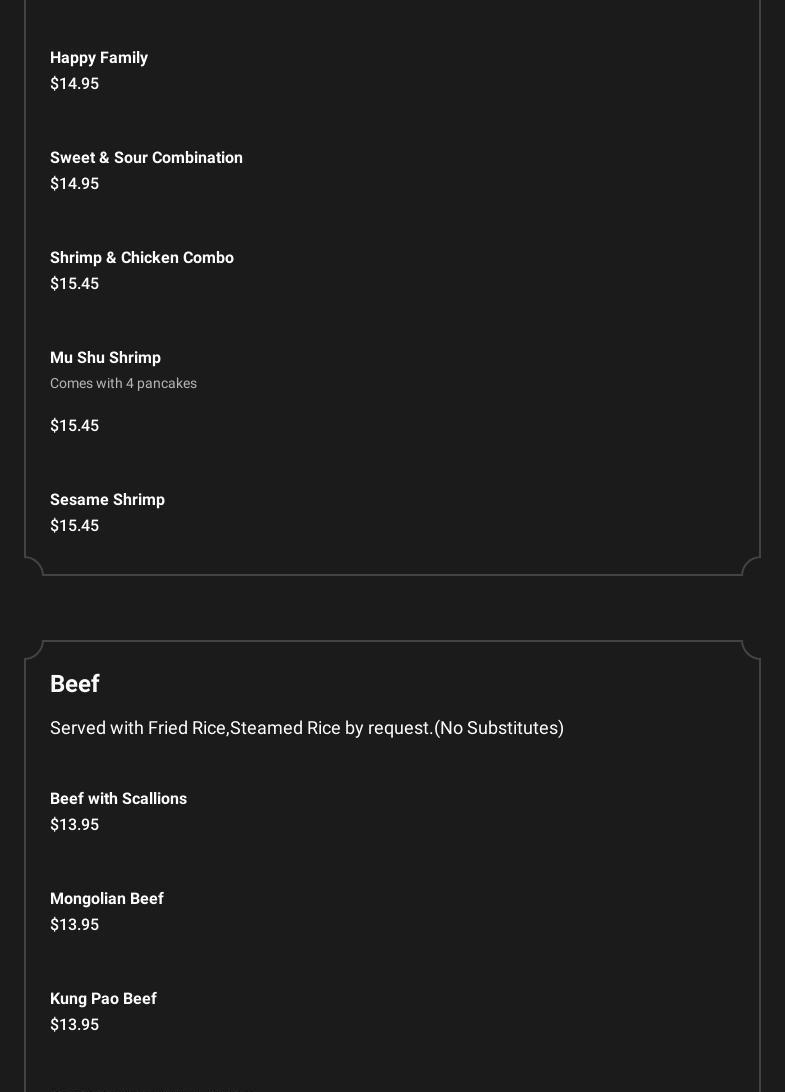
Task: Click the Happy Family $14.95 price
Action: [x=74, y=84]
